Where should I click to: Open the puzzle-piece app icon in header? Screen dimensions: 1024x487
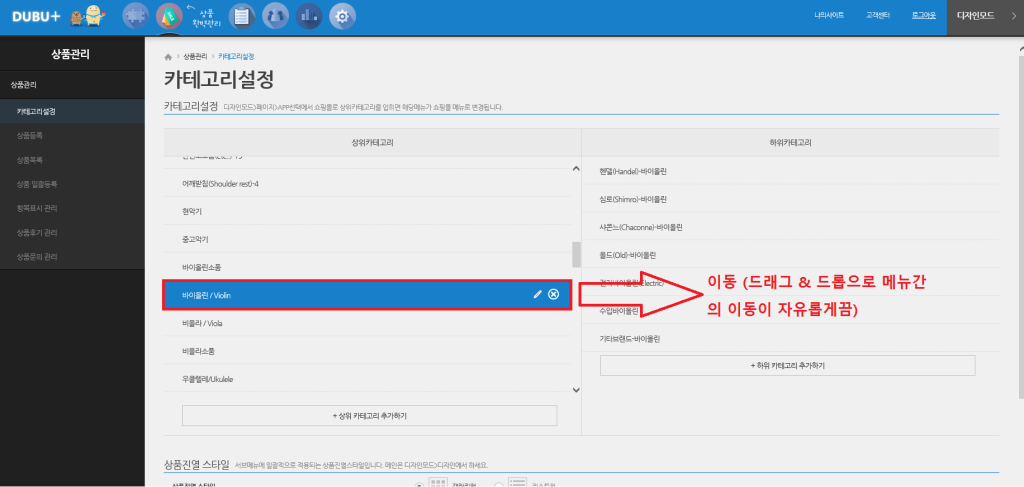coord(136,16)
